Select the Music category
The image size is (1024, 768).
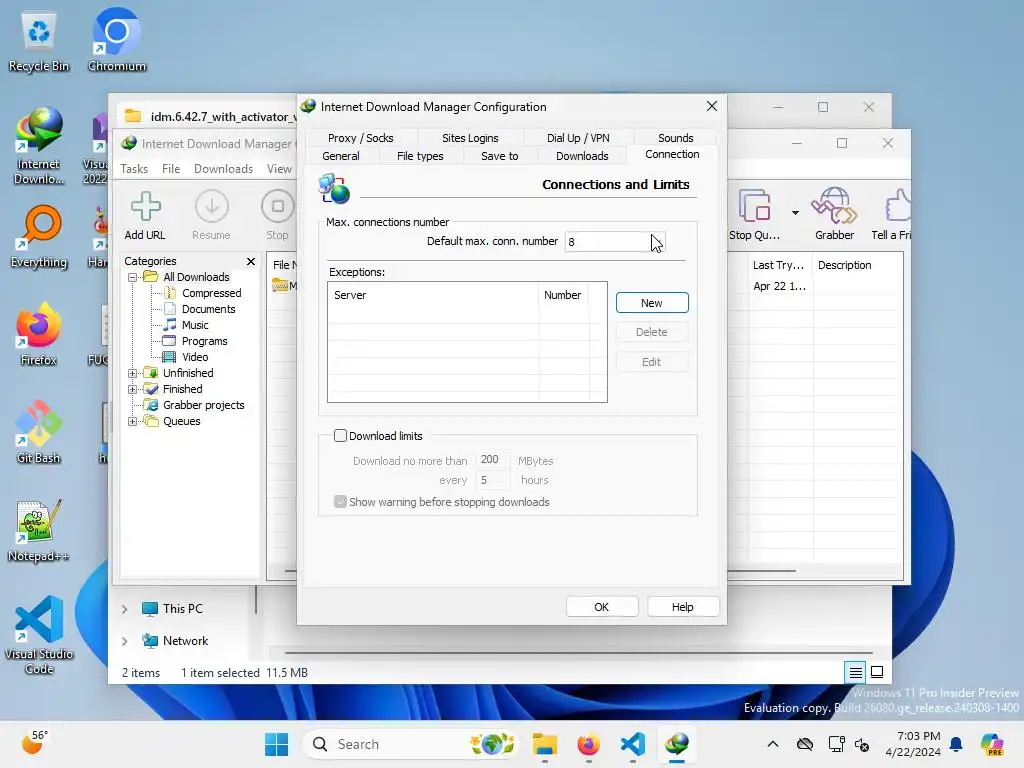[195, 325]
